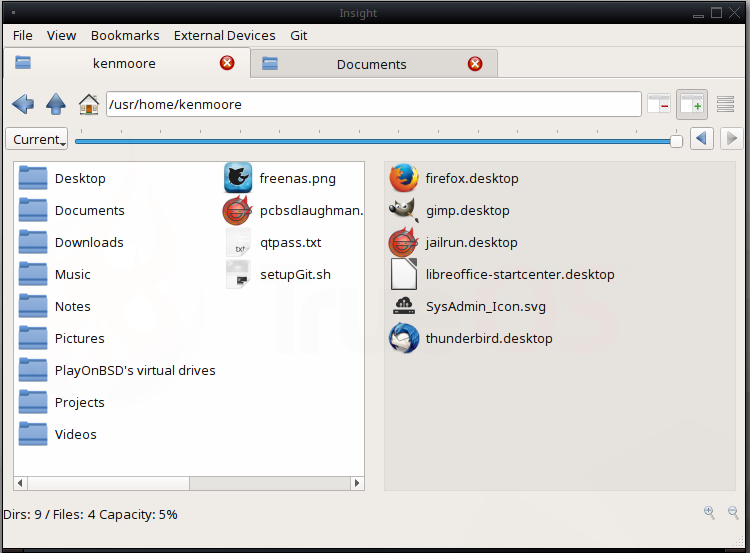Viewport: 750px width, 553px height.
Task: Open the firefox.desktop file
Action: pos(471,178)
